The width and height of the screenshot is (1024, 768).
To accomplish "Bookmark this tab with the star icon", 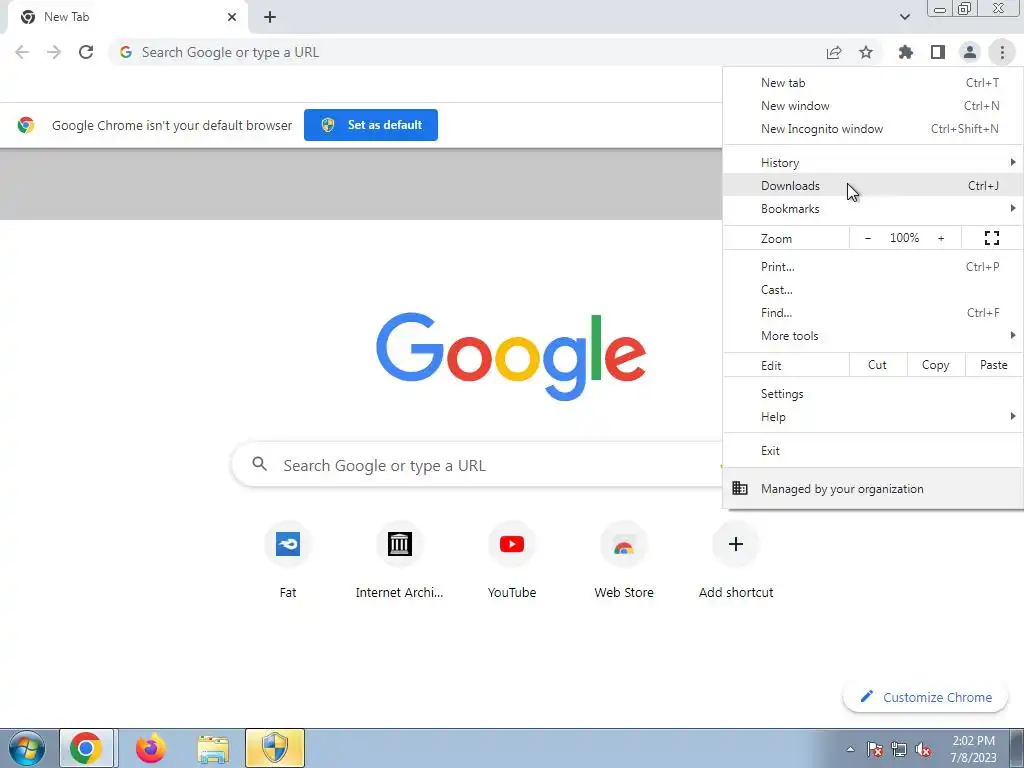I will coord(866,52).
